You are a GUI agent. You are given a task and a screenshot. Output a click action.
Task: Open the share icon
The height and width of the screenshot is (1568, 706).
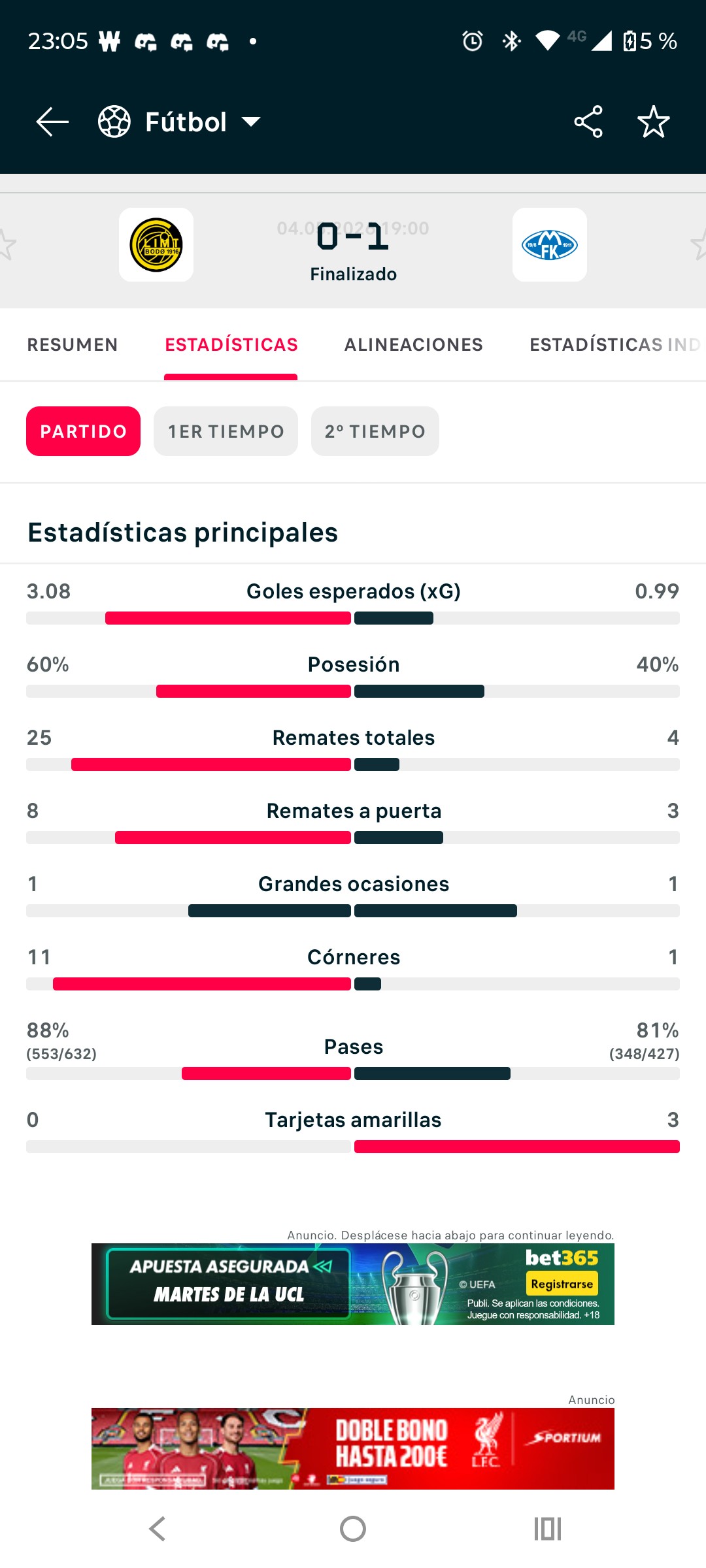[588, 122]
